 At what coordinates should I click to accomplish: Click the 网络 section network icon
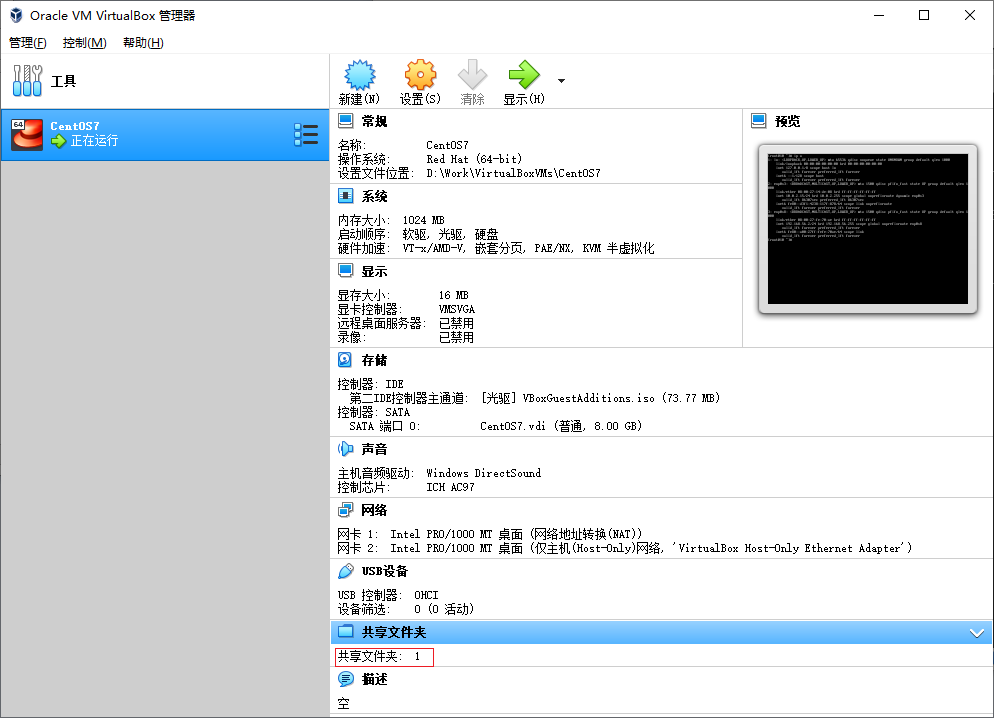[345, 510]
